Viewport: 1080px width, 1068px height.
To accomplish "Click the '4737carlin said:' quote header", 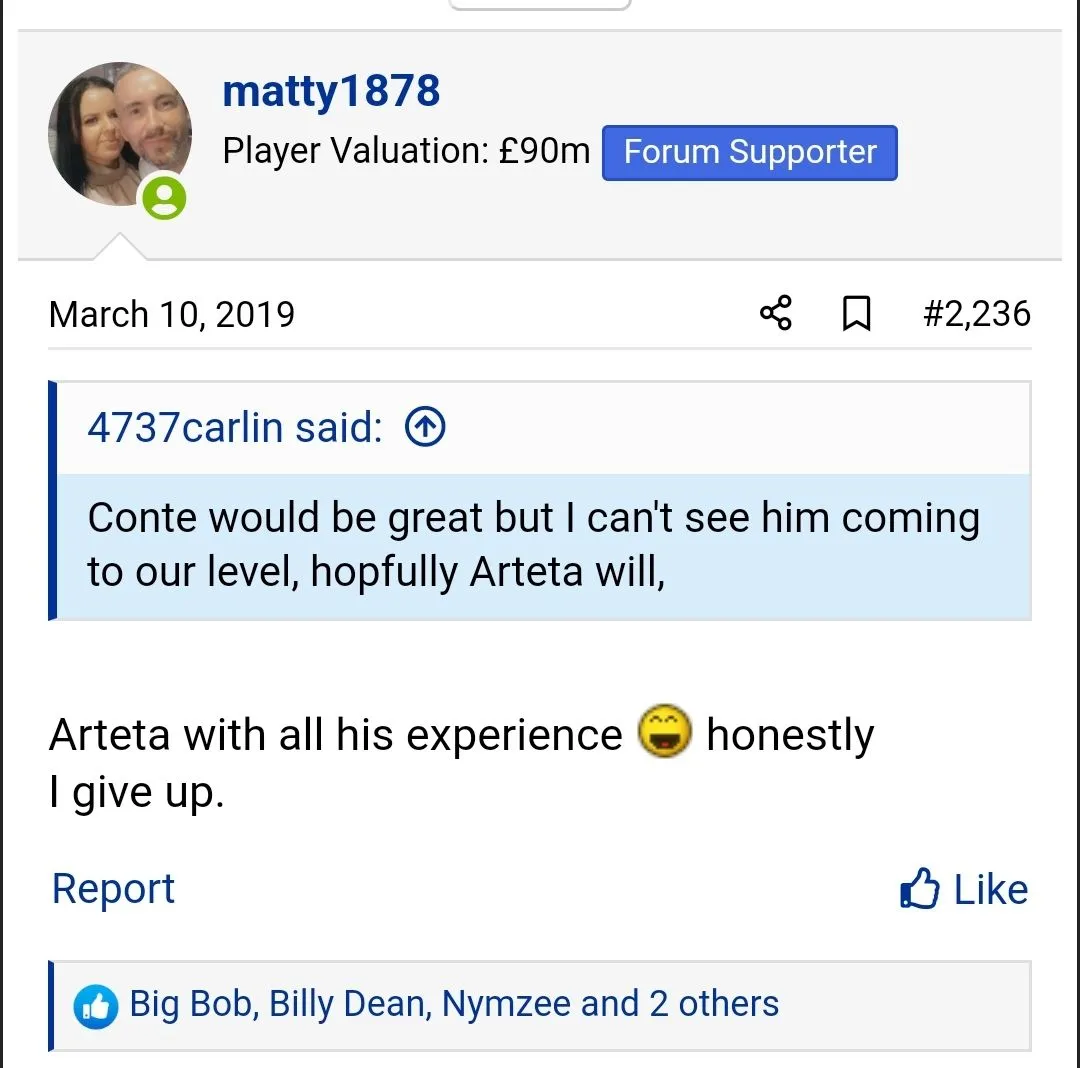I will (235, 428).
